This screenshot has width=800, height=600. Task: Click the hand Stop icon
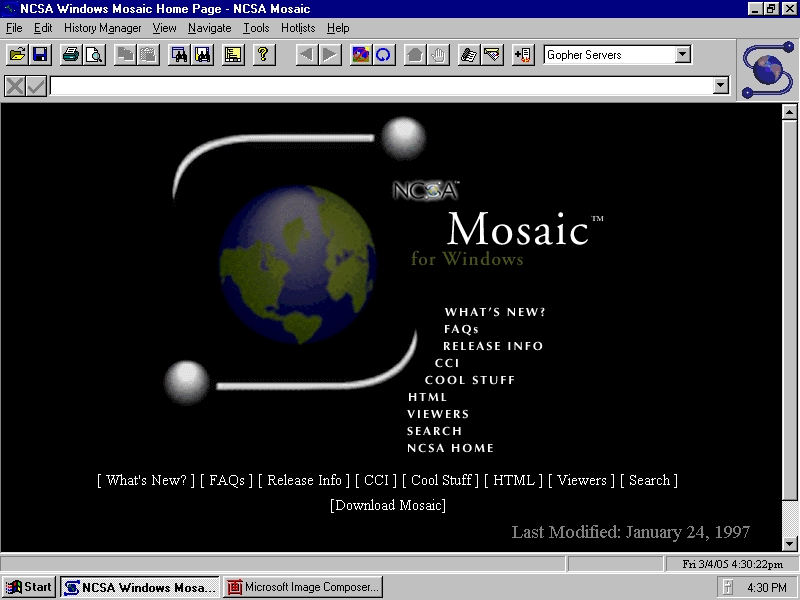tap(438, 55)
